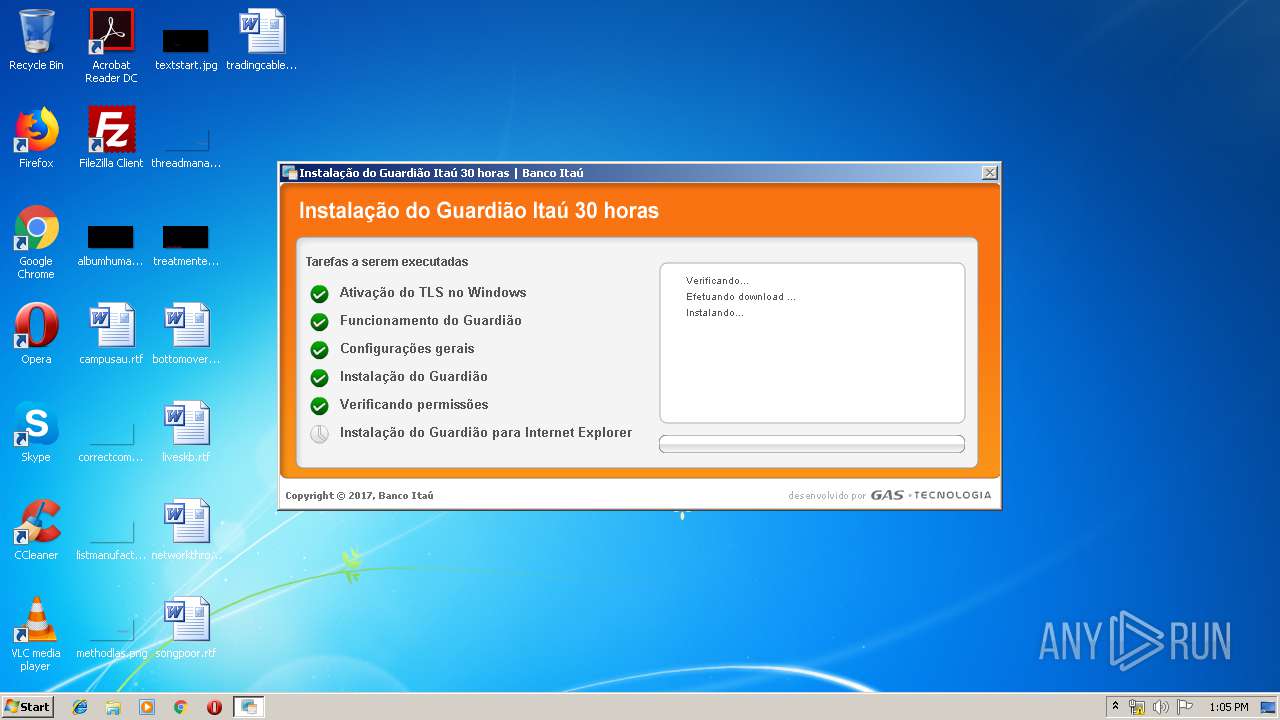This screenshot has height=720, width=1280.
Task: Launch Skype desktop shortcut
Action: click(x=36, y=432)
